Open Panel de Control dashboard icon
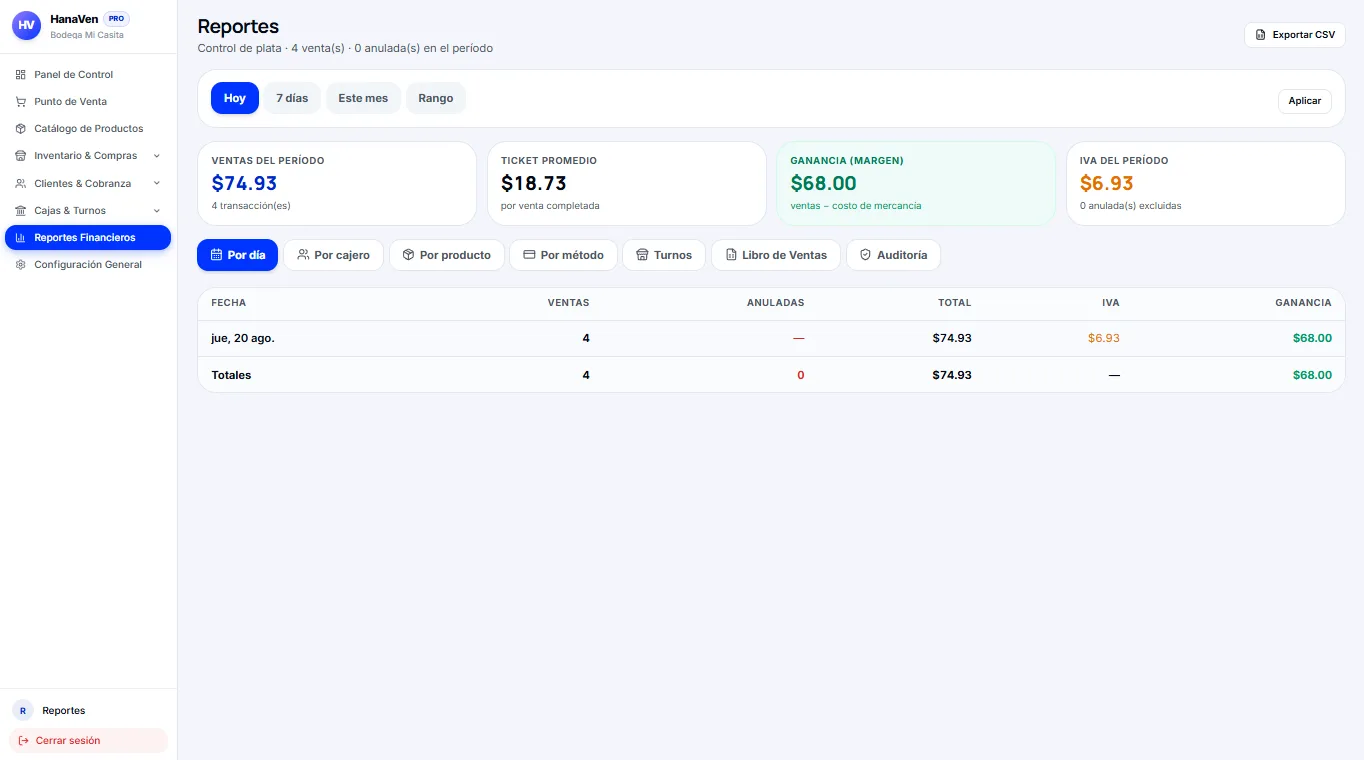This screenshot has height=760, width=1364. (x=21, y=75)
